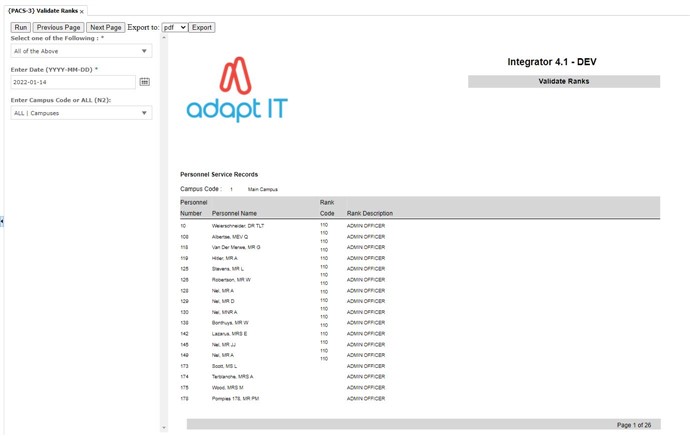This screenshot has height=436, width=690.
Task: Click the Rank Description column header
Action: click(x=369, y=213)
